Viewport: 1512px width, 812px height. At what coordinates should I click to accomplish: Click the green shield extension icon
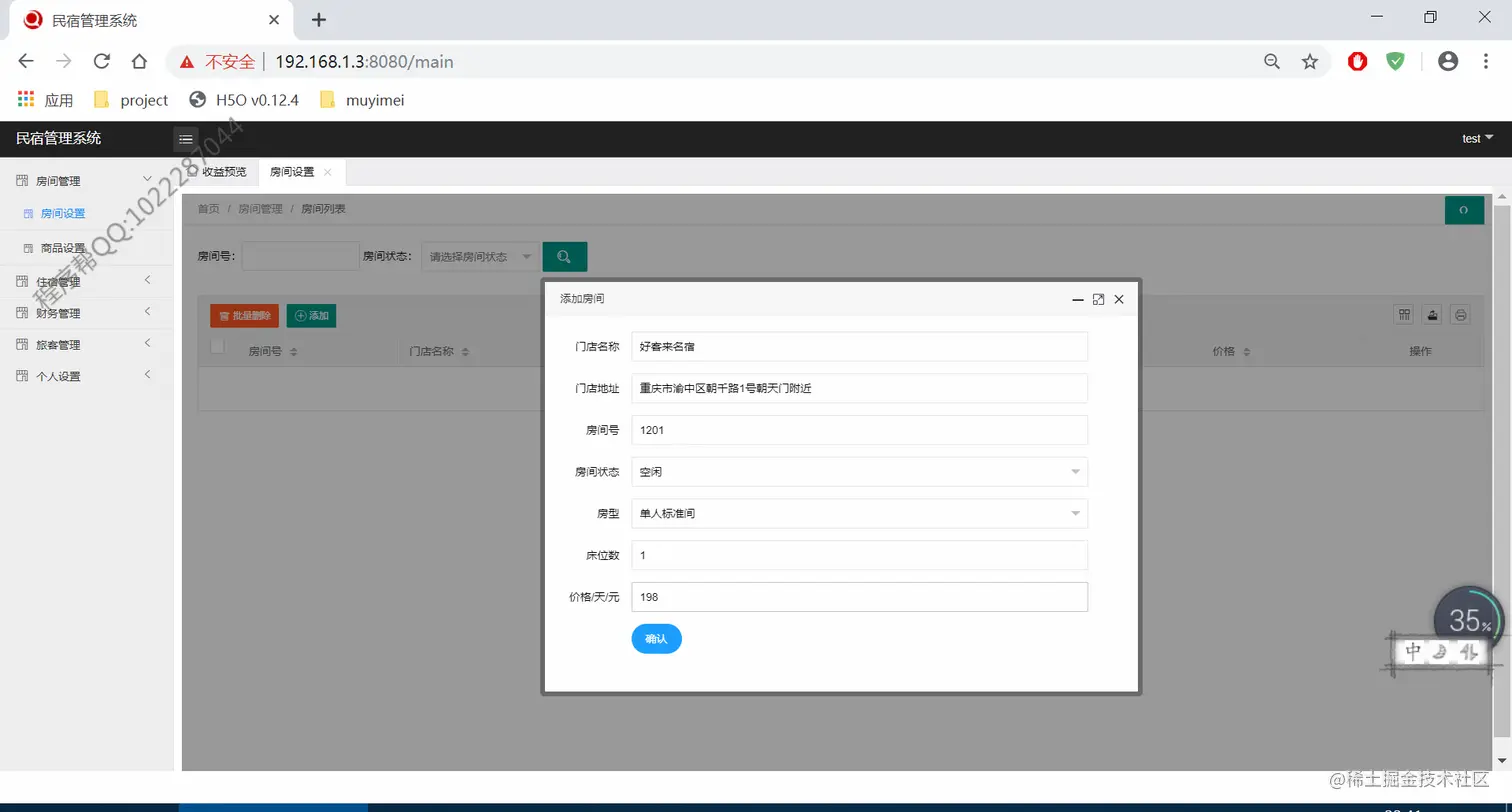tap(1395, 61)
